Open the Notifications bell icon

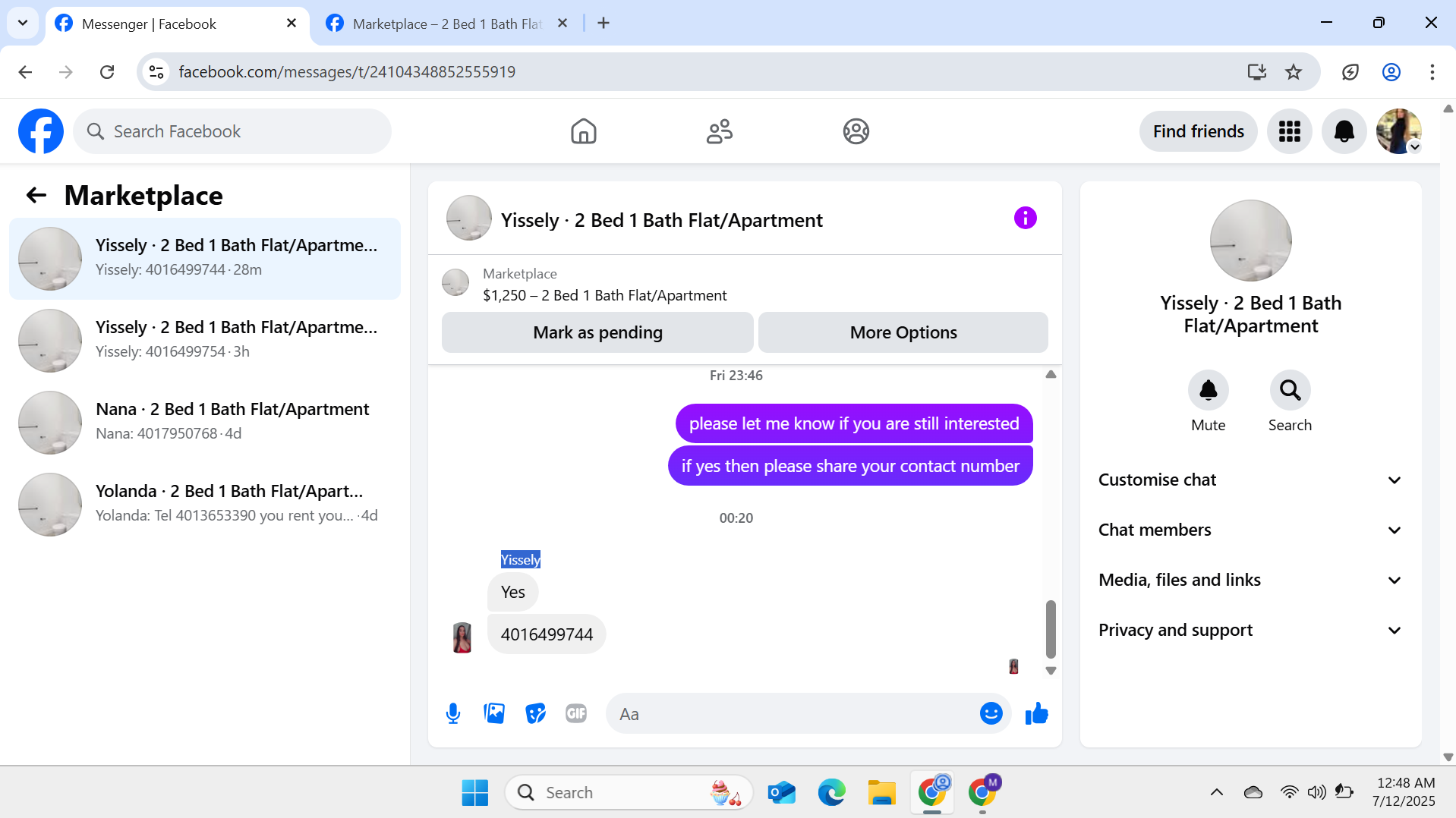click(x=1344, y=131)
